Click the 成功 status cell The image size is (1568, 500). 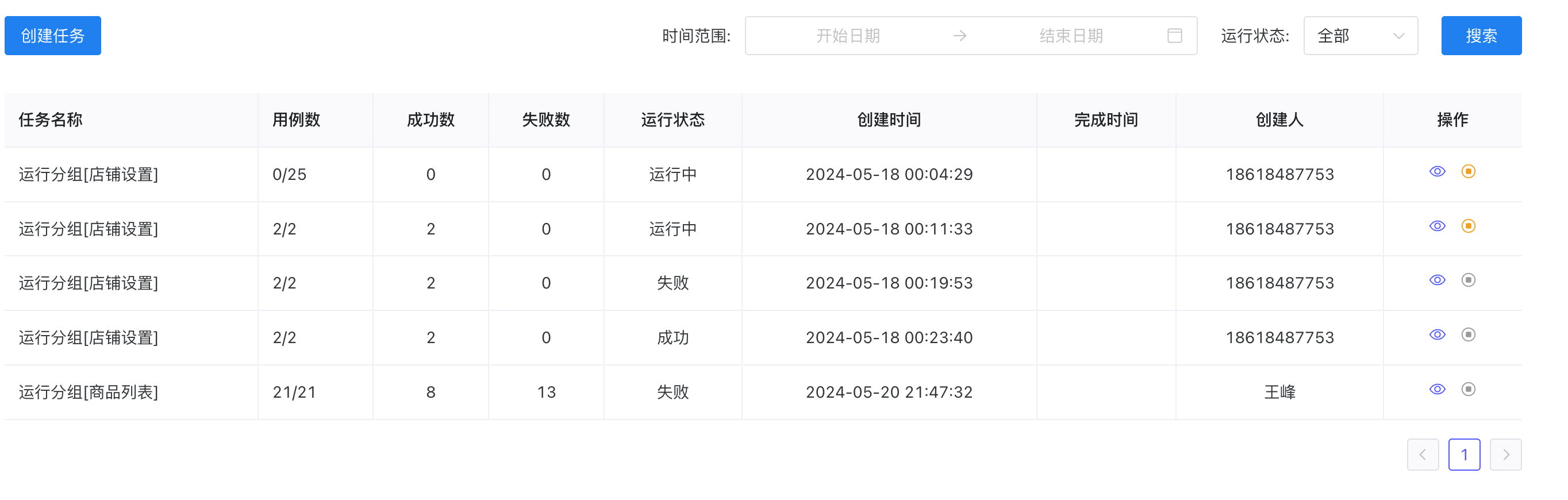tap(672, 337)
